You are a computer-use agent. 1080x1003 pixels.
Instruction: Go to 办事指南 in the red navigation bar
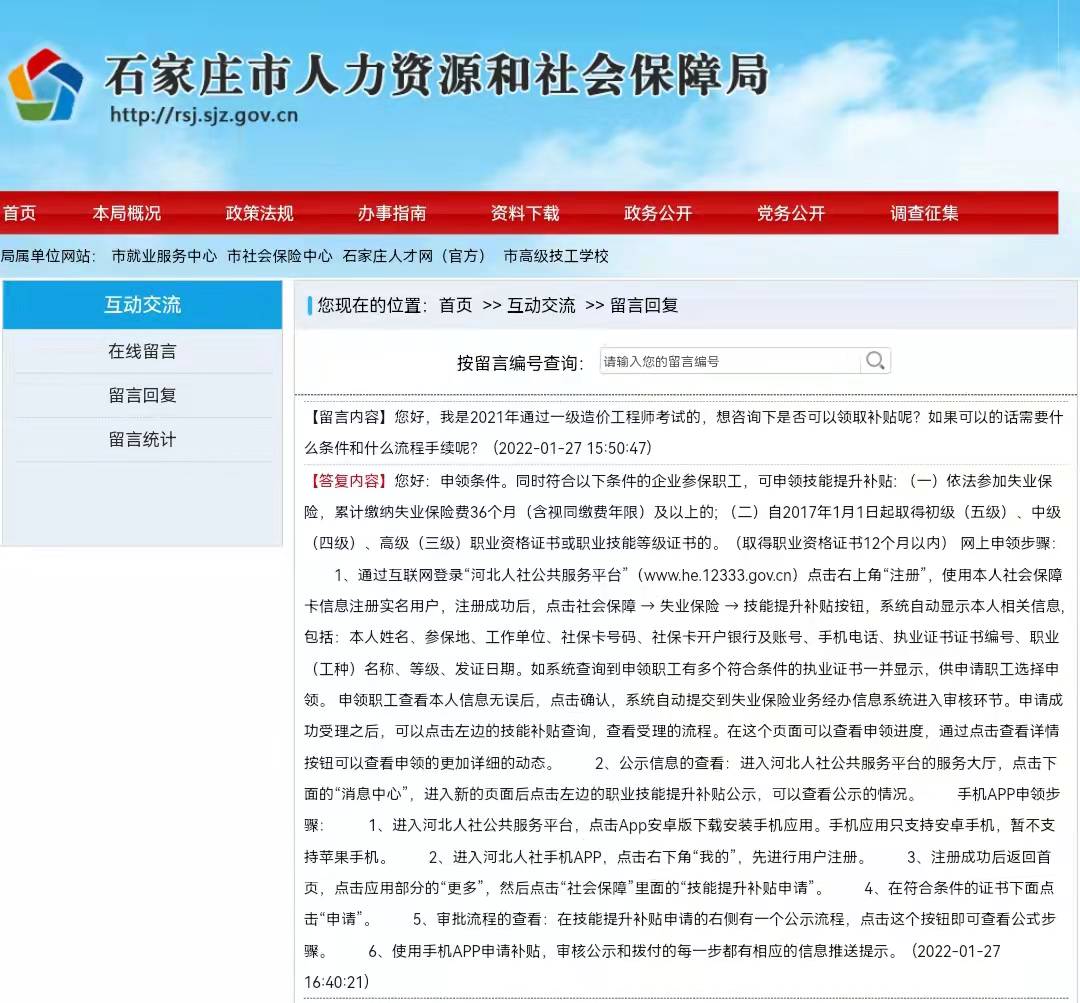point(392,213)
